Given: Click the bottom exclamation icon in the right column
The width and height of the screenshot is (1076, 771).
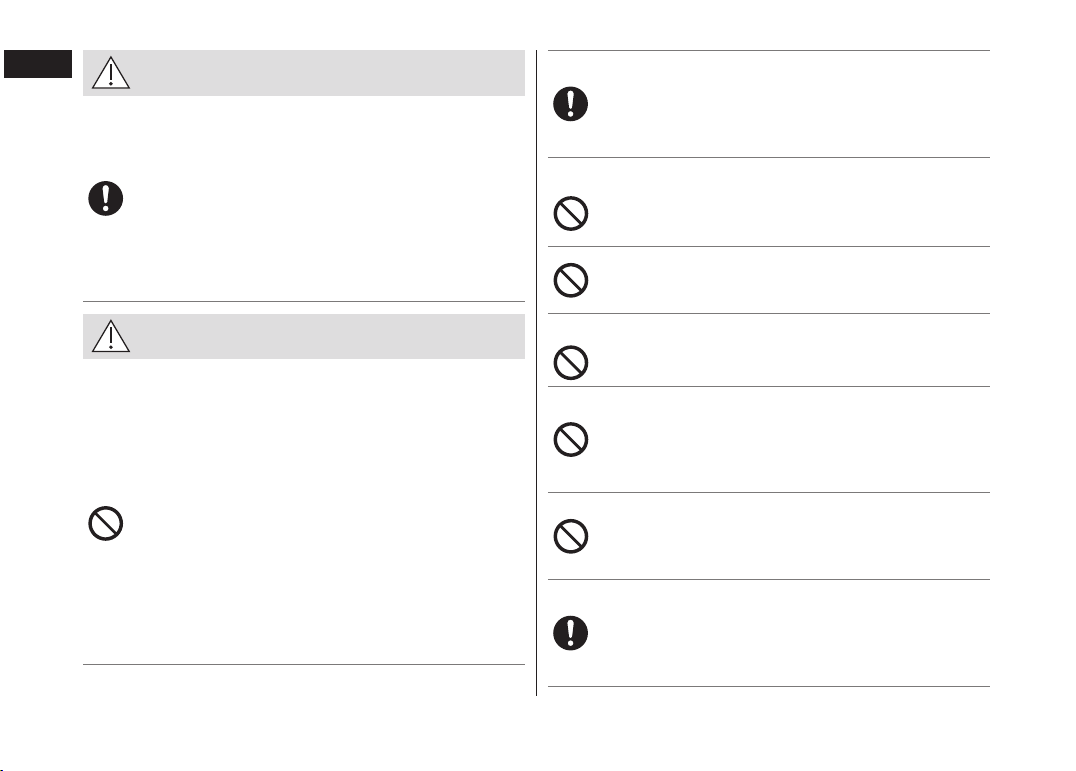Looking at the screenshot, I should pyautogui.click(x=571, y=633).
